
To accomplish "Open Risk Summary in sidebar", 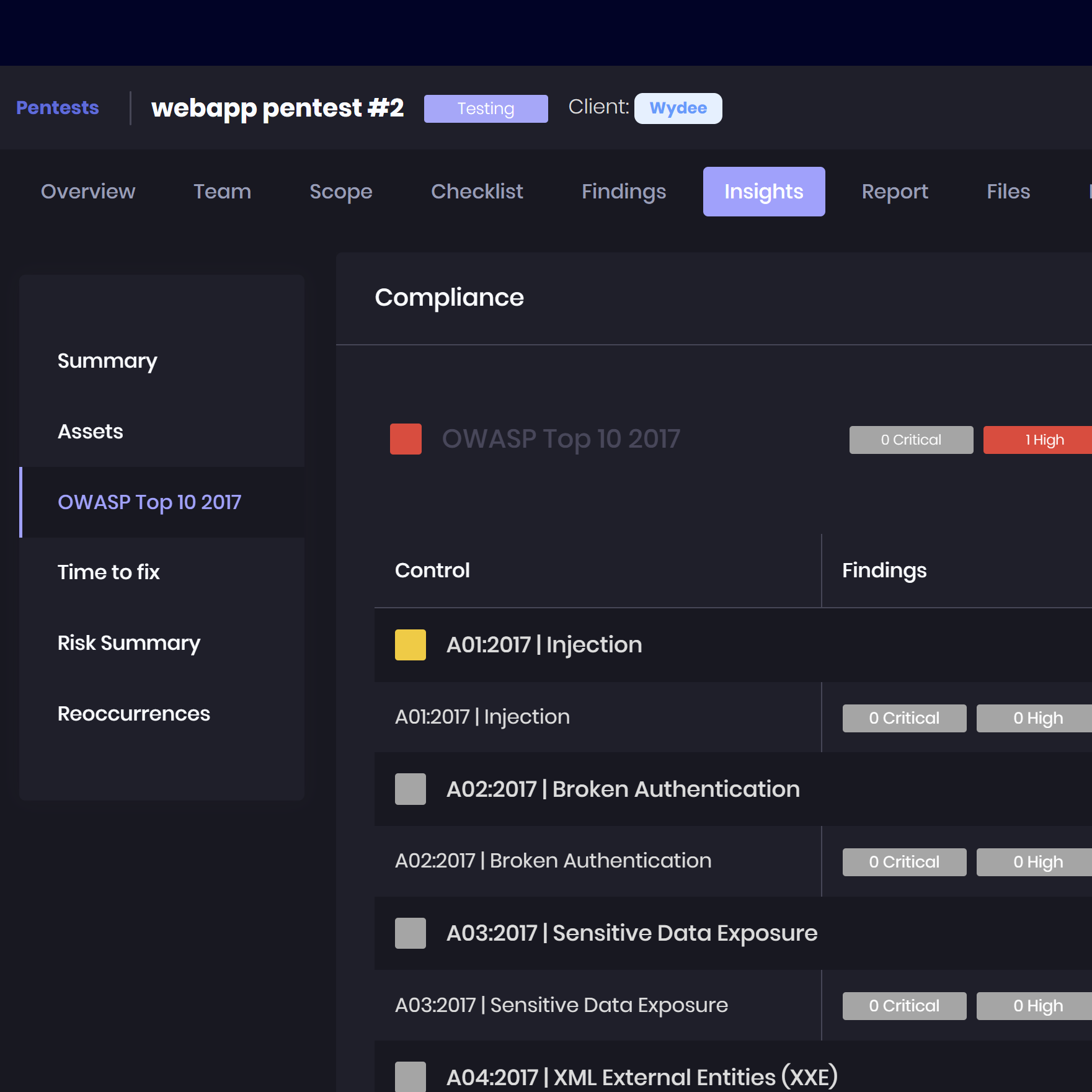I will (162, 643).
